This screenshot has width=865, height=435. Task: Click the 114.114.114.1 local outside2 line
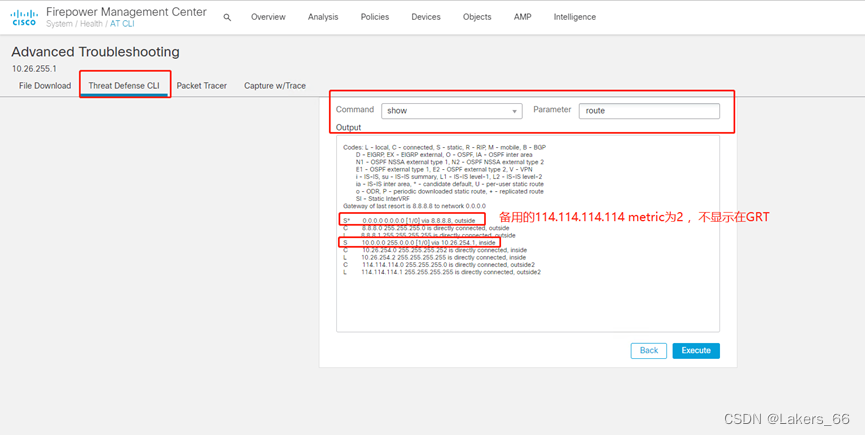[x=441, y=272]
